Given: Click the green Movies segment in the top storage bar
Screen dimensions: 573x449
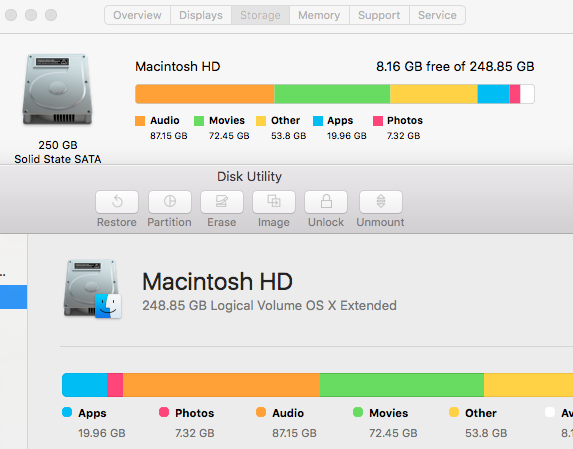Looking at the screenshot, I should pyautogui.click(x=332, y=94).
